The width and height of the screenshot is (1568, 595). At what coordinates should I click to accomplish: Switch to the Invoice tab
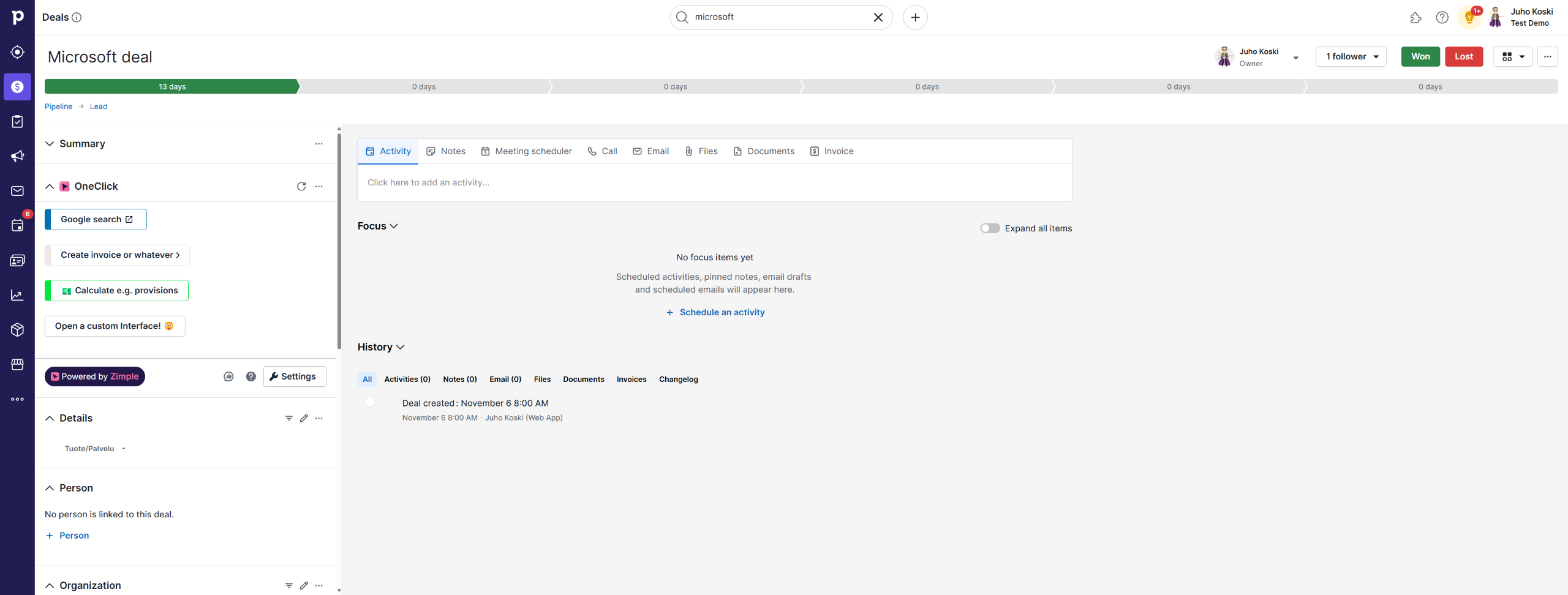832,151
